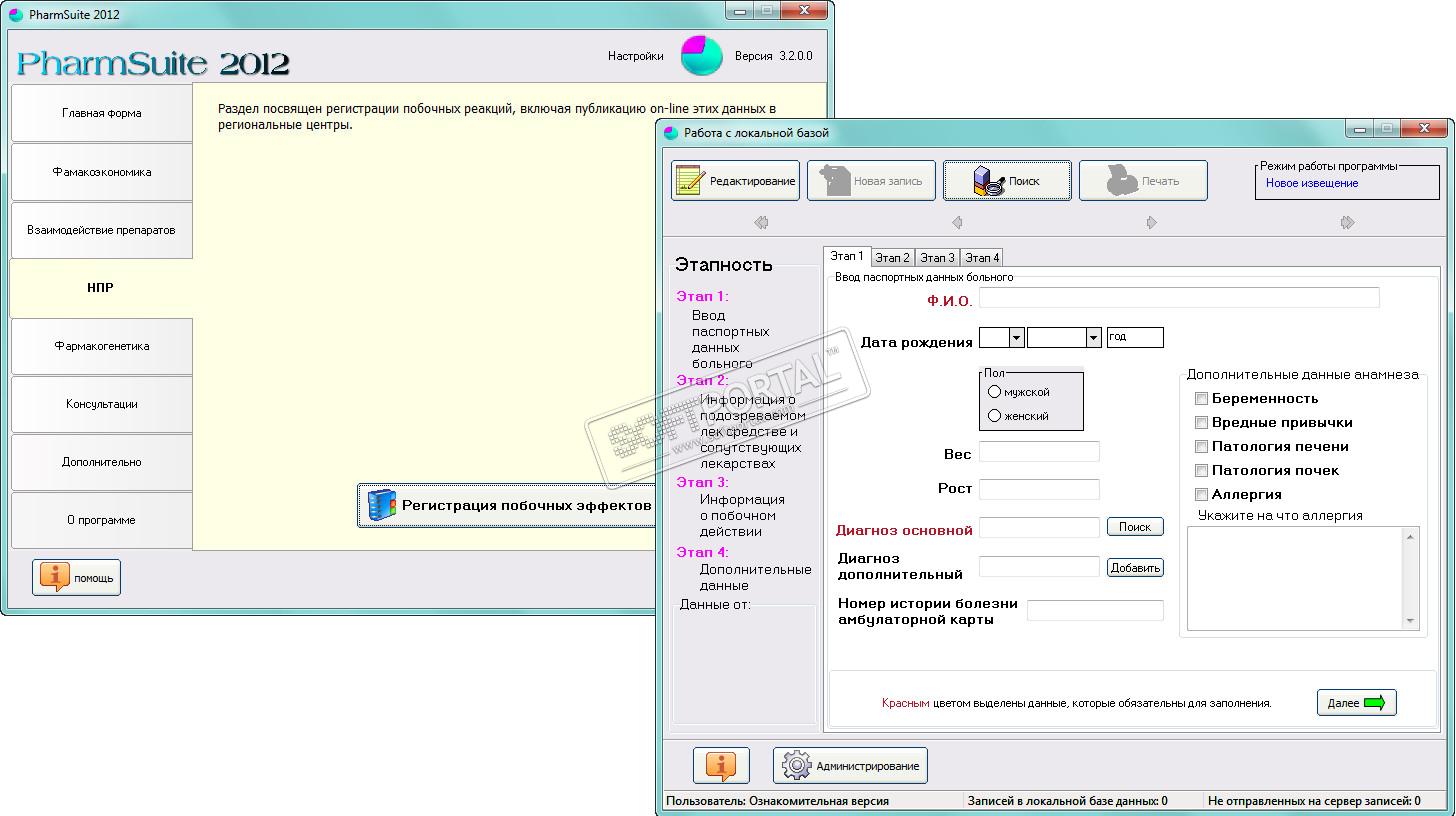
Task: Click the год birth year field
Action: [1135, 337]
